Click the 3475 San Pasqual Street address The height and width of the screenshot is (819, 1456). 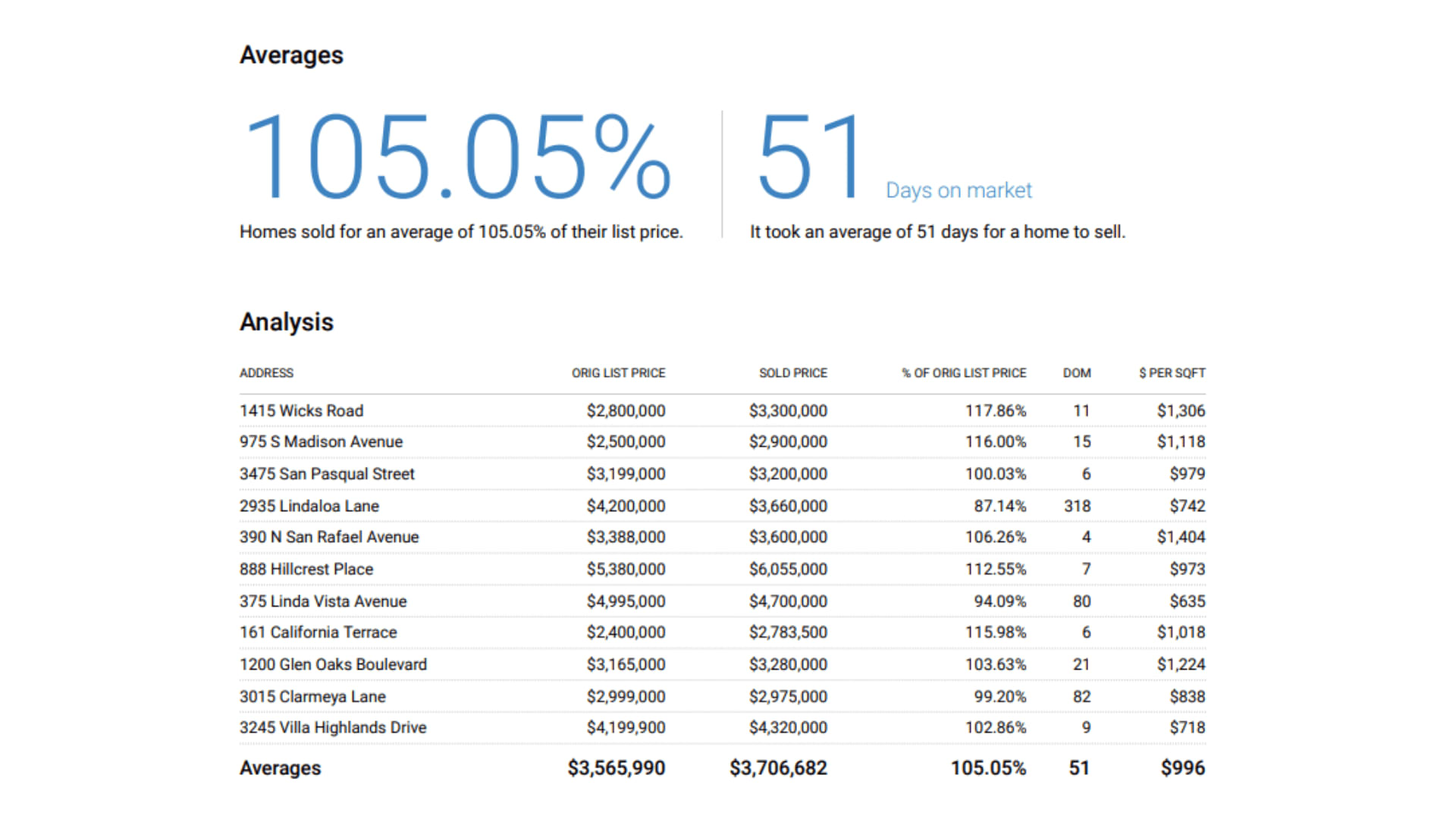[x=327, y=474]
